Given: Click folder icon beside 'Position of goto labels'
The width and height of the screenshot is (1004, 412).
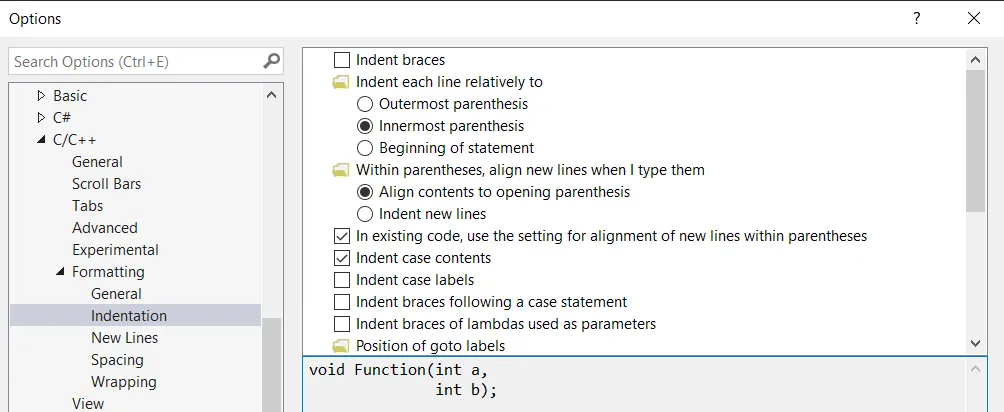Looking at the screenshot, I should pyautogui.click(x=341, y=346).
